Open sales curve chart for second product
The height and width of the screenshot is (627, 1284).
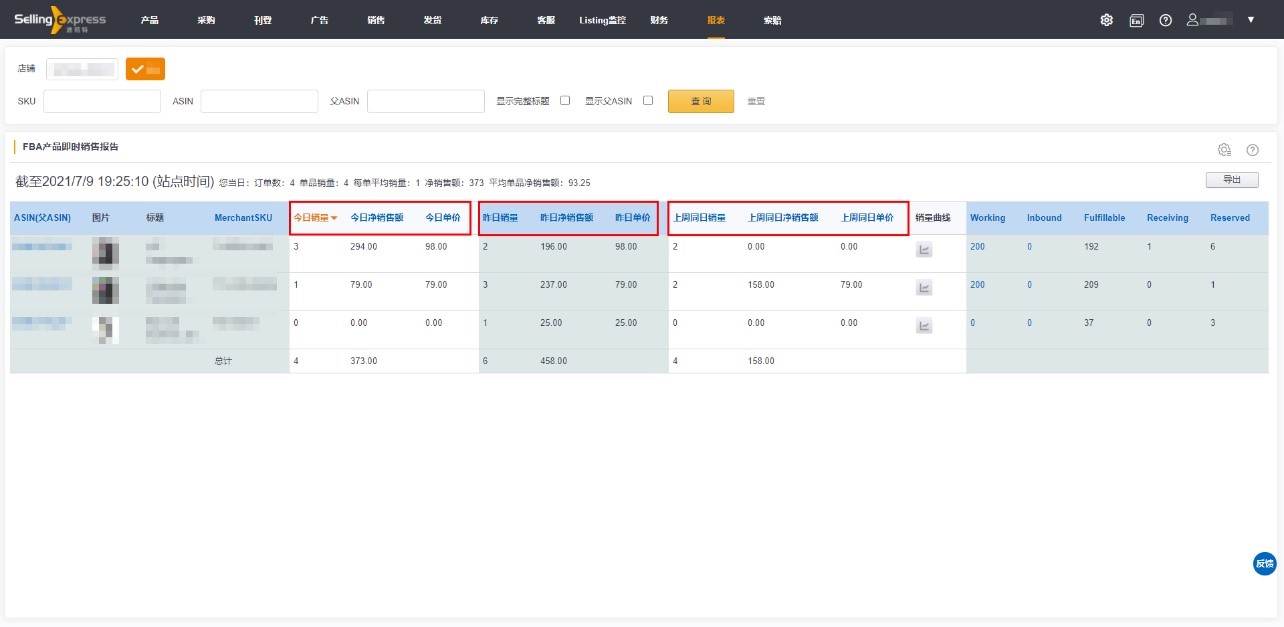click(924, 288)
